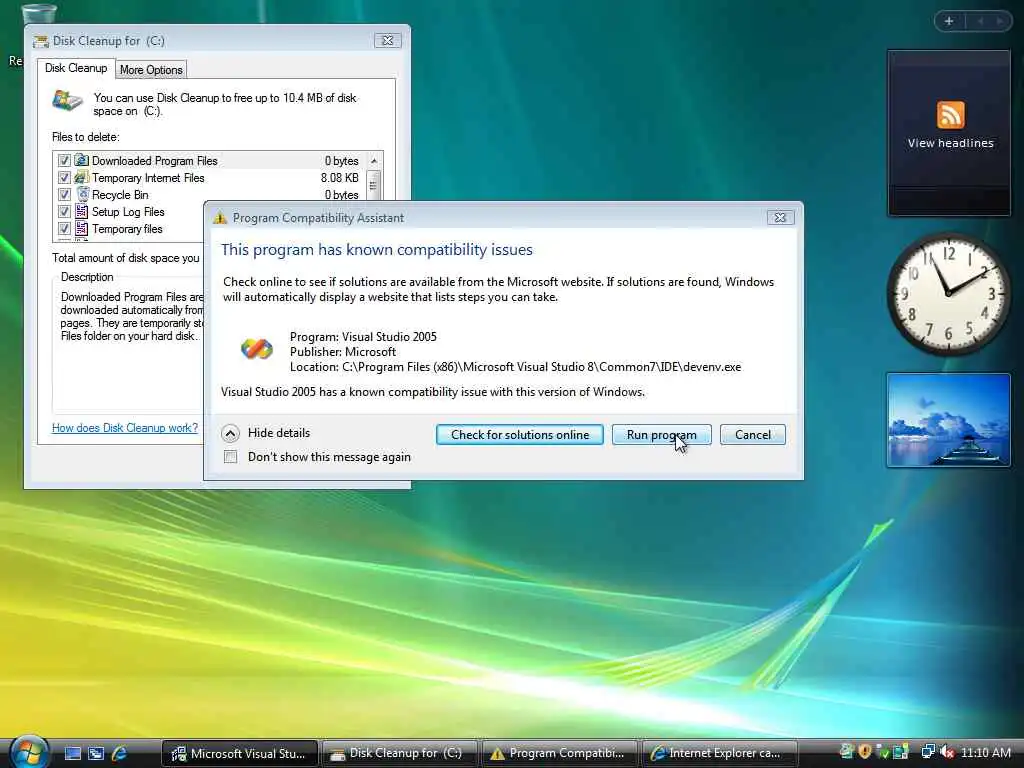Switch to Program Compatibility taskbar button
The image size is (1024, 768).
pyautogui.click(x=561, y=754)
